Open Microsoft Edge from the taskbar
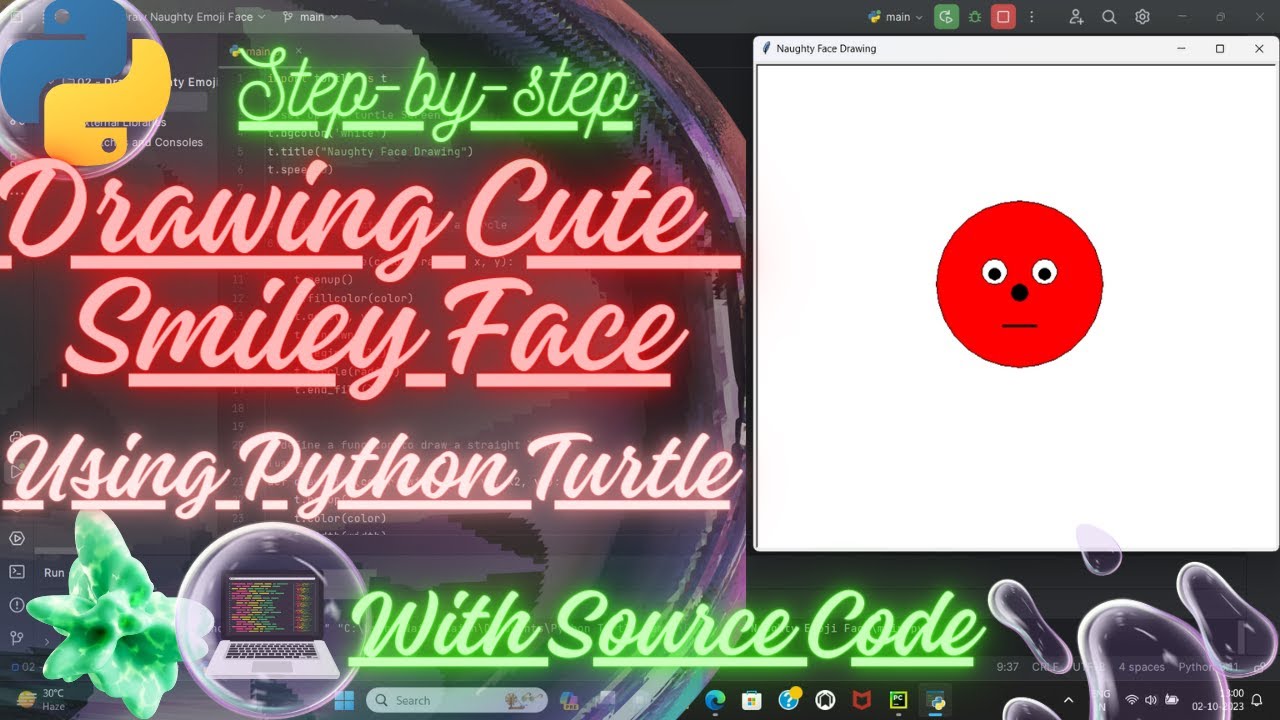1280x720 pixels. tap(717, 700)
